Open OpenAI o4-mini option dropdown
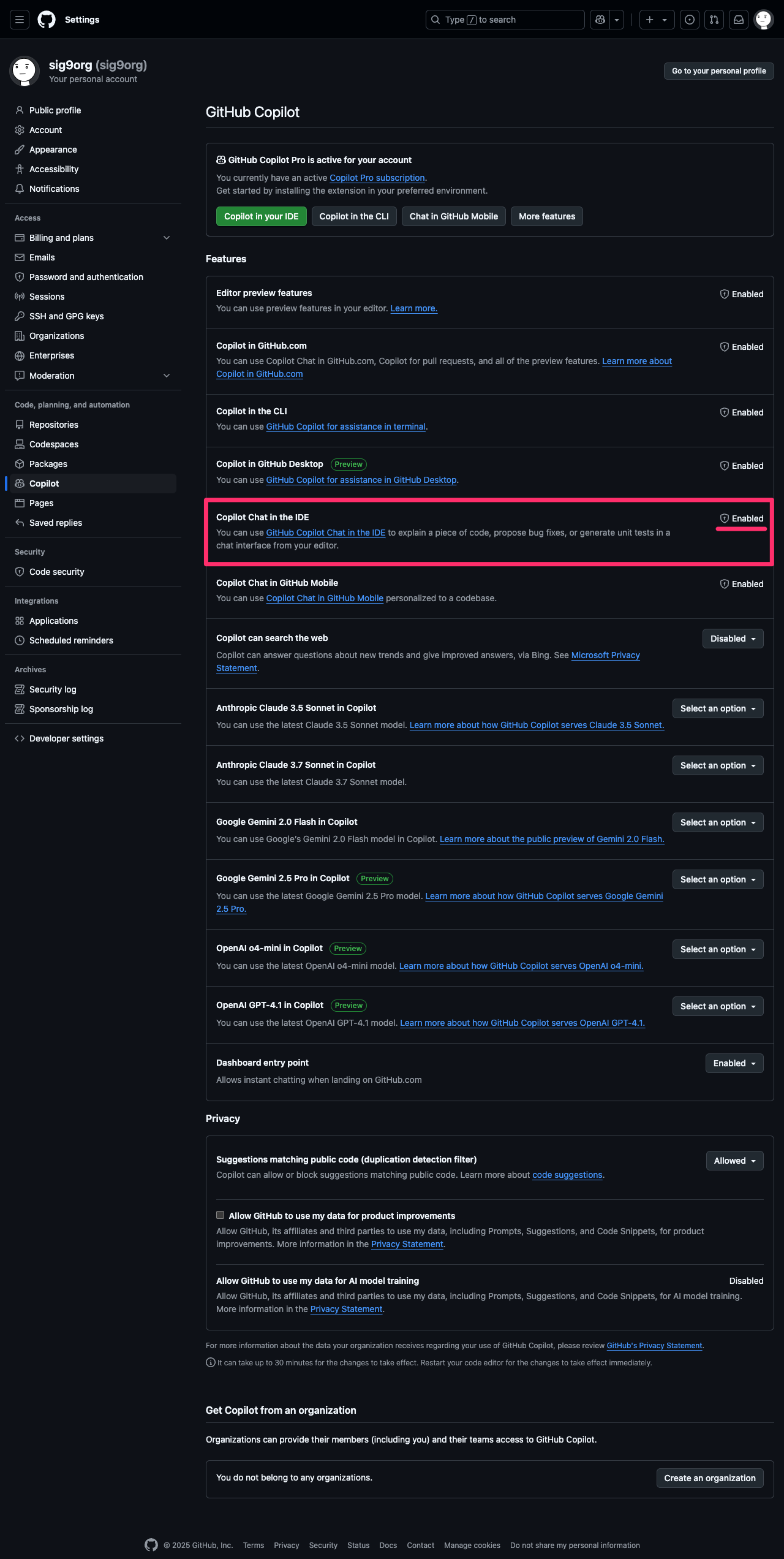The height and width of the screenshot is (1559, 784). [718, 949]
